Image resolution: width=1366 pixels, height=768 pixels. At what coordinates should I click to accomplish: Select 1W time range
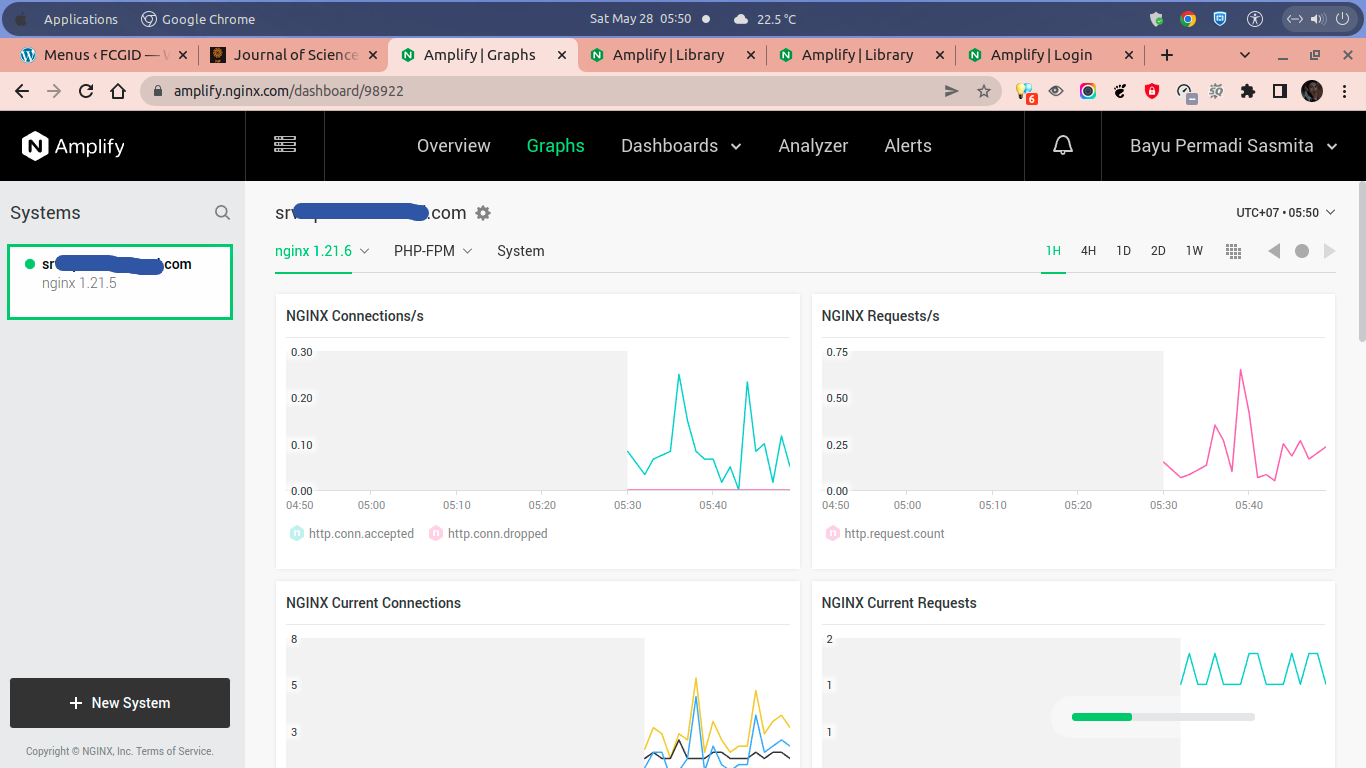(1194, 251)
